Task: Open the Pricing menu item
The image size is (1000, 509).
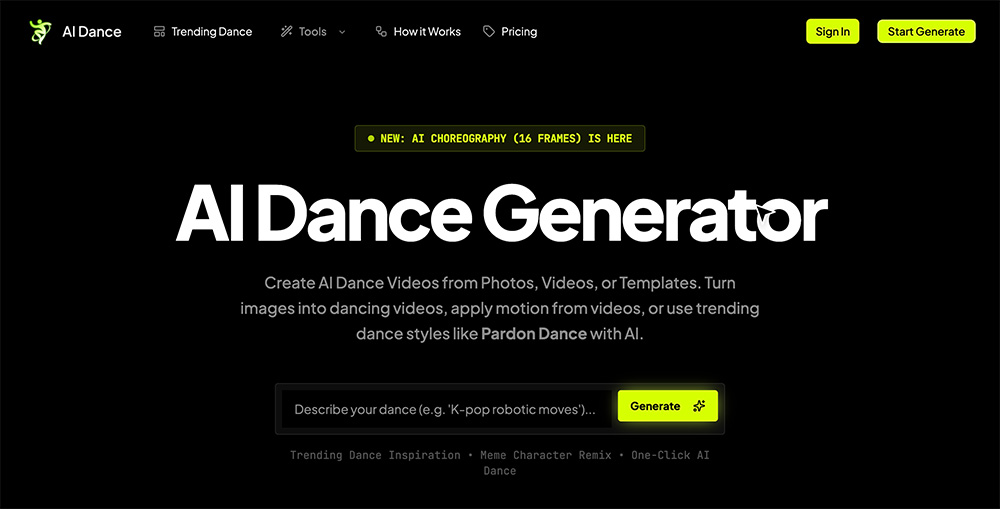Action: (x=519, y=32)
